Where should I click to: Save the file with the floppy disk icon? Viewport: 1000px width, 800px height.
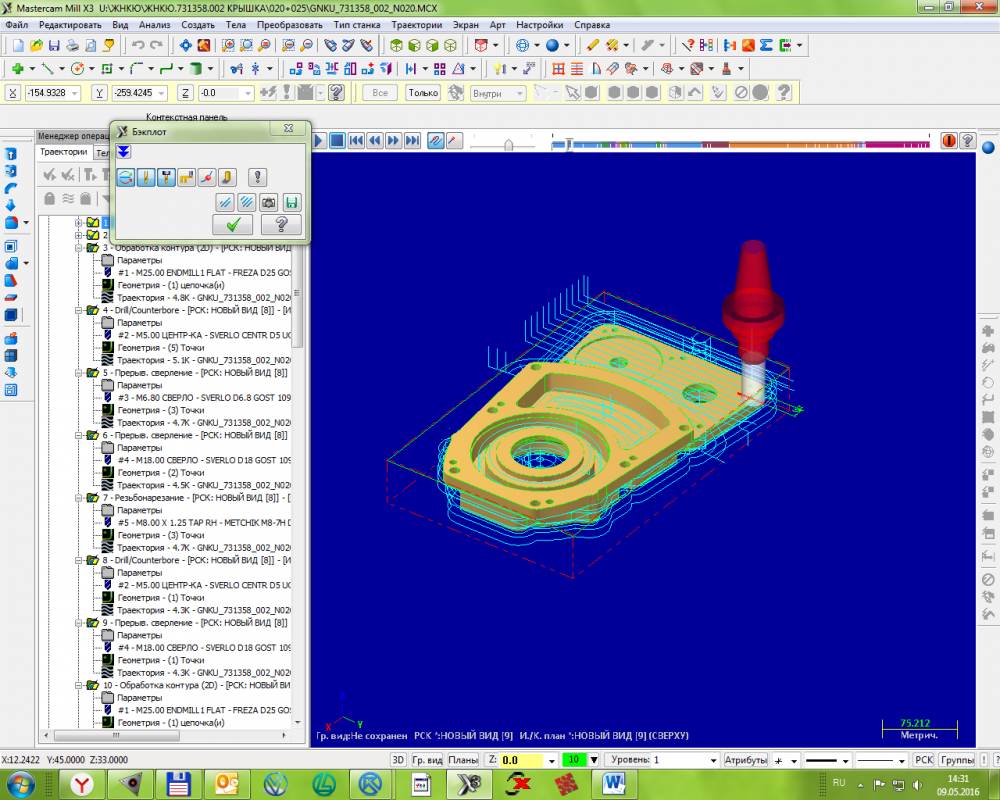[54, 45]
